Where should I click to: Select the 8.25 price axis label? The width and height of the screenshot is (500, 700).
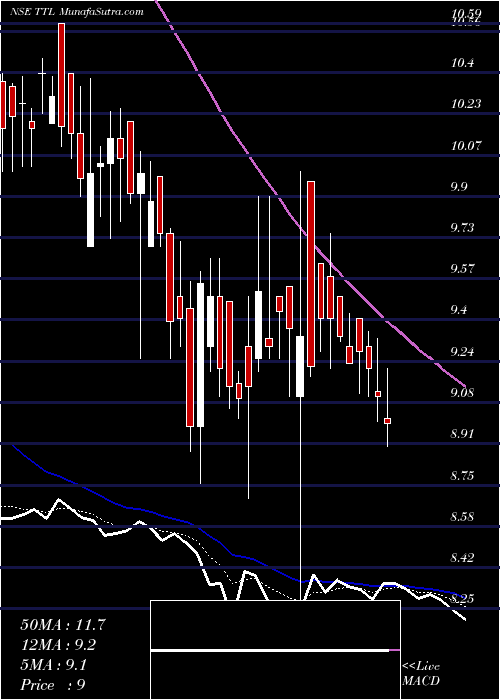[464, 599]
